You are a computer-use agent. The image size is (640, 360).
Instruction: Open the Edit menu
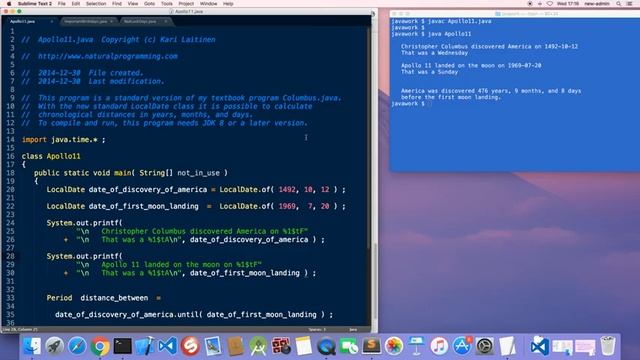click(x=76, y=4)
